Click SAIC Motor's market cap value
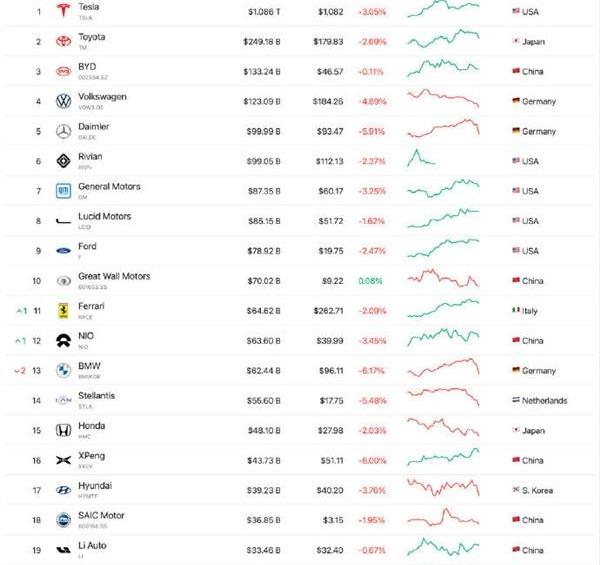Viewport: 600px width, 565px height. 265,520
